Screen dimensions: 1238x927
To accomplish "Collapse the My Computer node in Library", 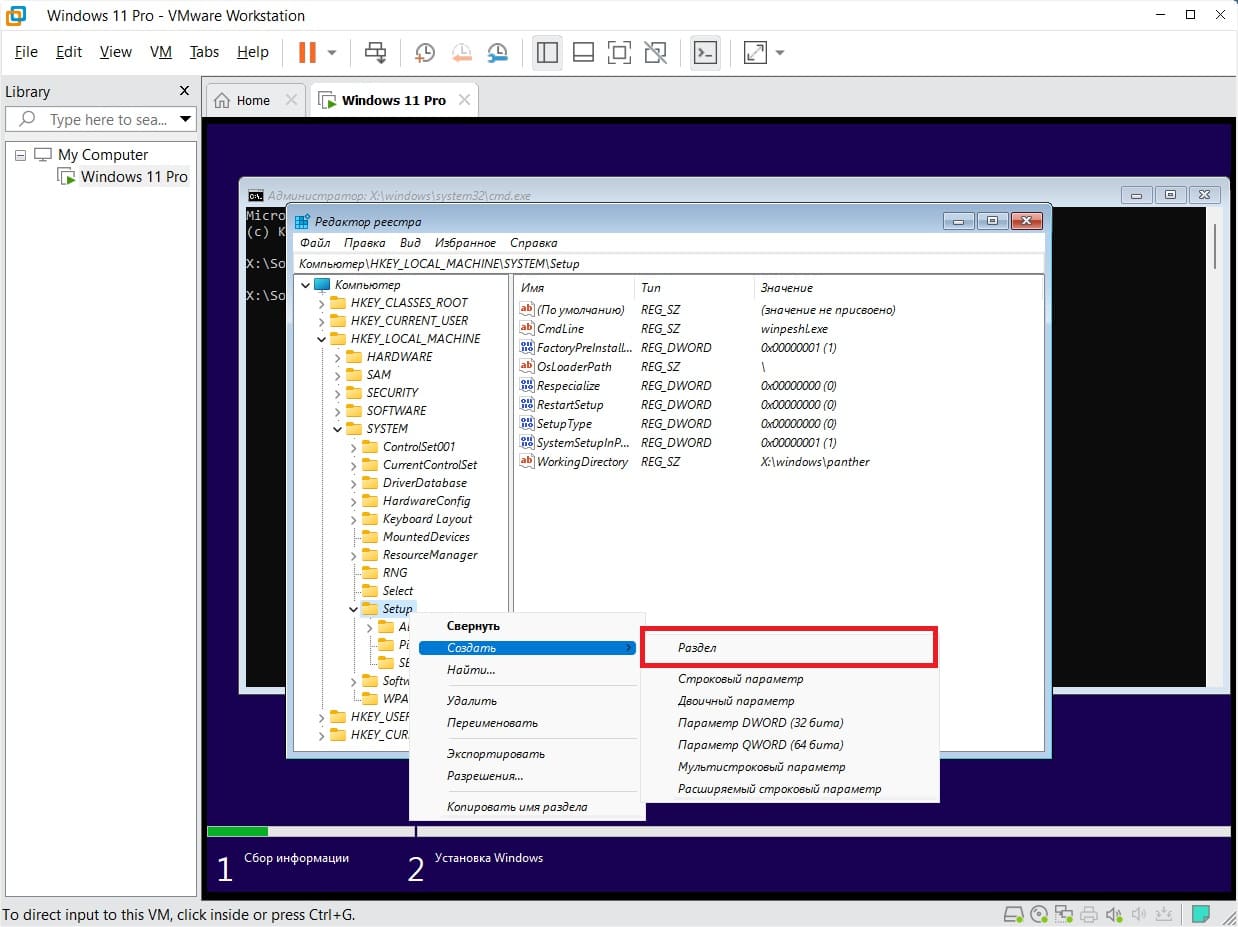I will pyautogui.click(x=20, y=155).
